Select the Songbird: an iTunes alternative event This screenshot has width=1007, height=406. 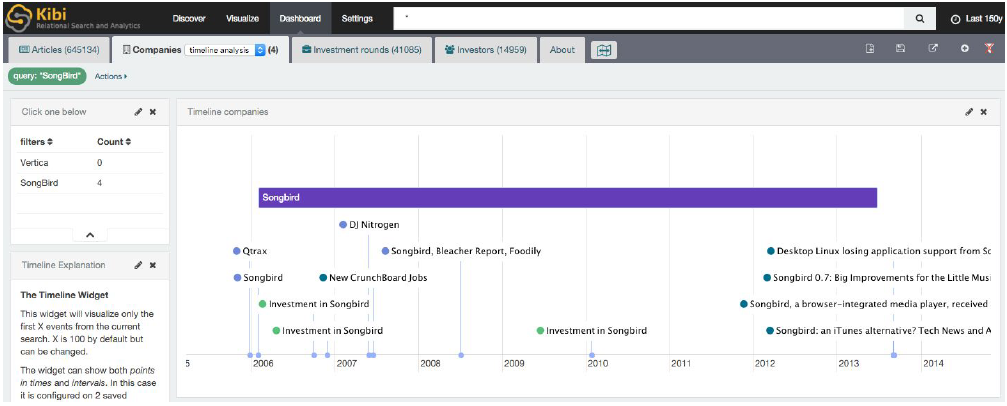(x=879, y=331)
